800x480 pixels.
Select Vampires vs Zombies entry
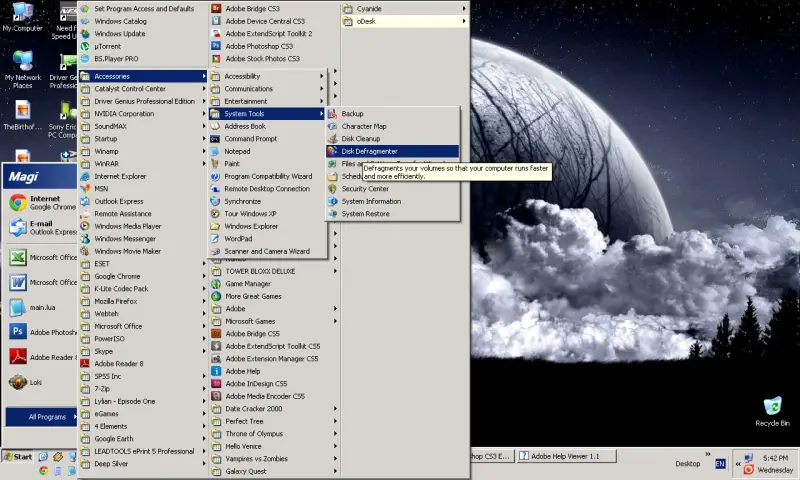[x=274, y=459]
